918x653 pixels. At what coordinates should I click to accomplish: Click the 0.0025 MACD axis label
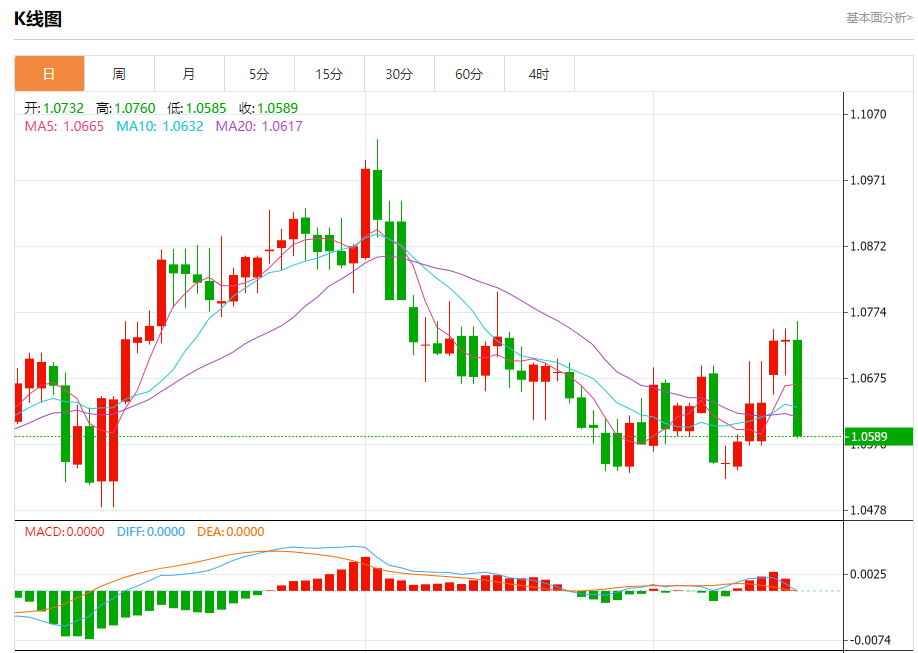click(868, 574)
